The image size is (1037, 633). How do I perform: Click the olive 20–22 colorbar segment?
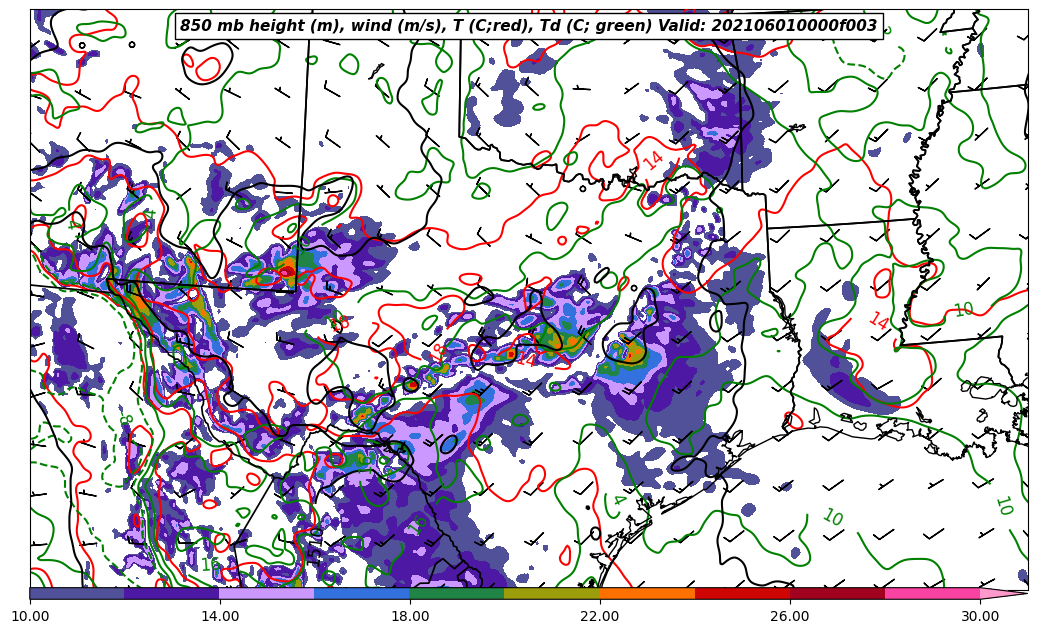[x=552, y=593]
